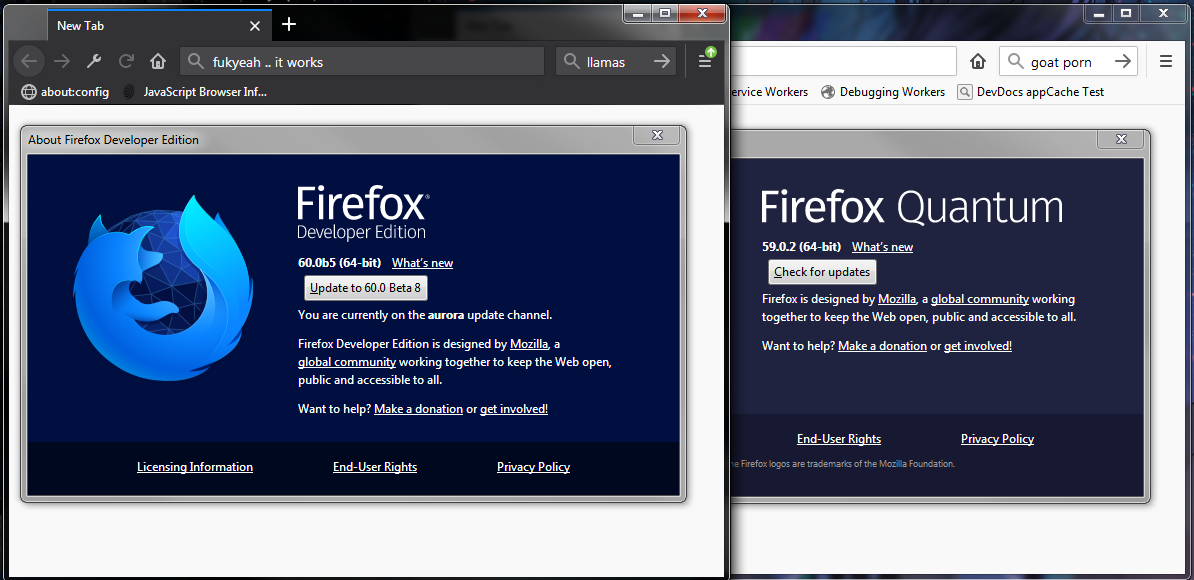Open Debugging Workers bookmark
This screenshot has height=580, width=1194.
click(883, 92)
